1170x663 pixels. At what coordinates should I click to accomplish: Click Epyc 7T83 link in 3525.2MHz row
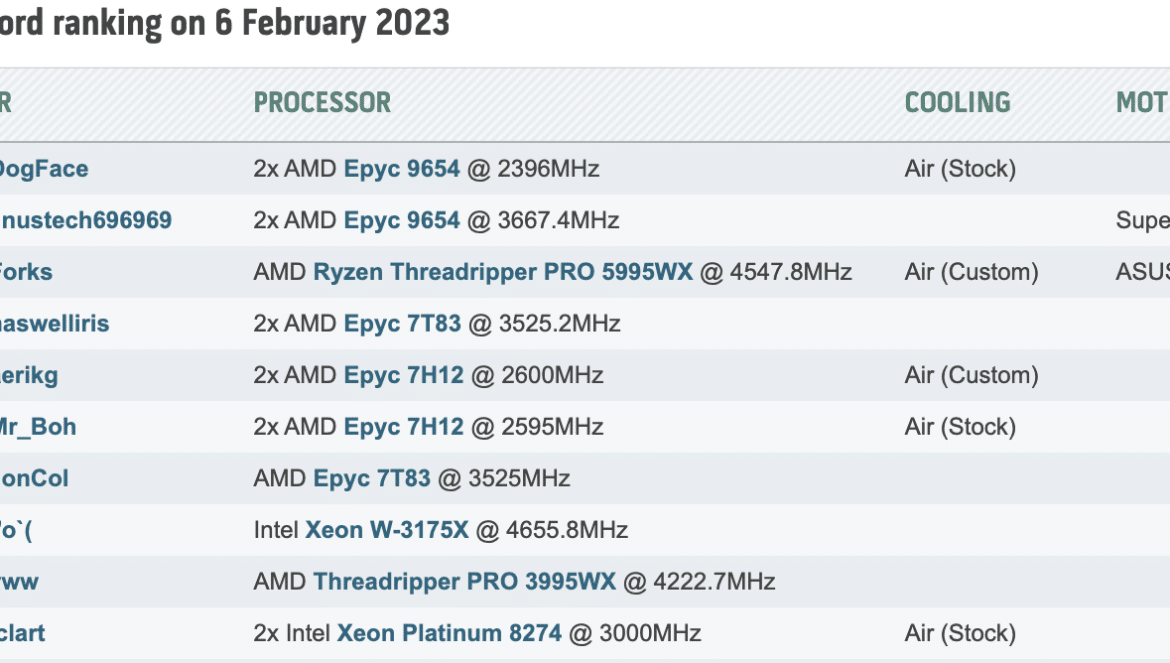(402, 324)
